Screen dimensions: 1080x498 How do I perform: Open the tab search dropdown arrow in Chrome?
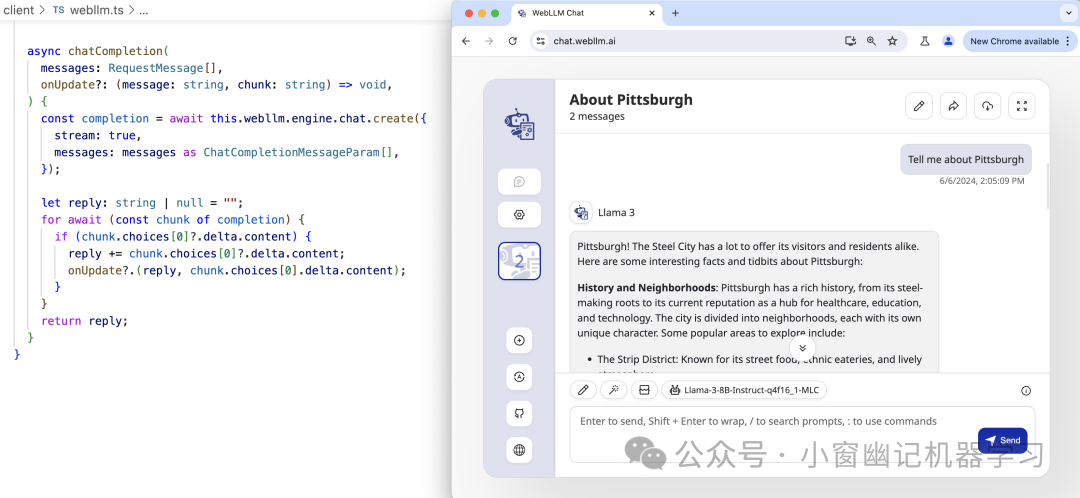click(1066, 13)
